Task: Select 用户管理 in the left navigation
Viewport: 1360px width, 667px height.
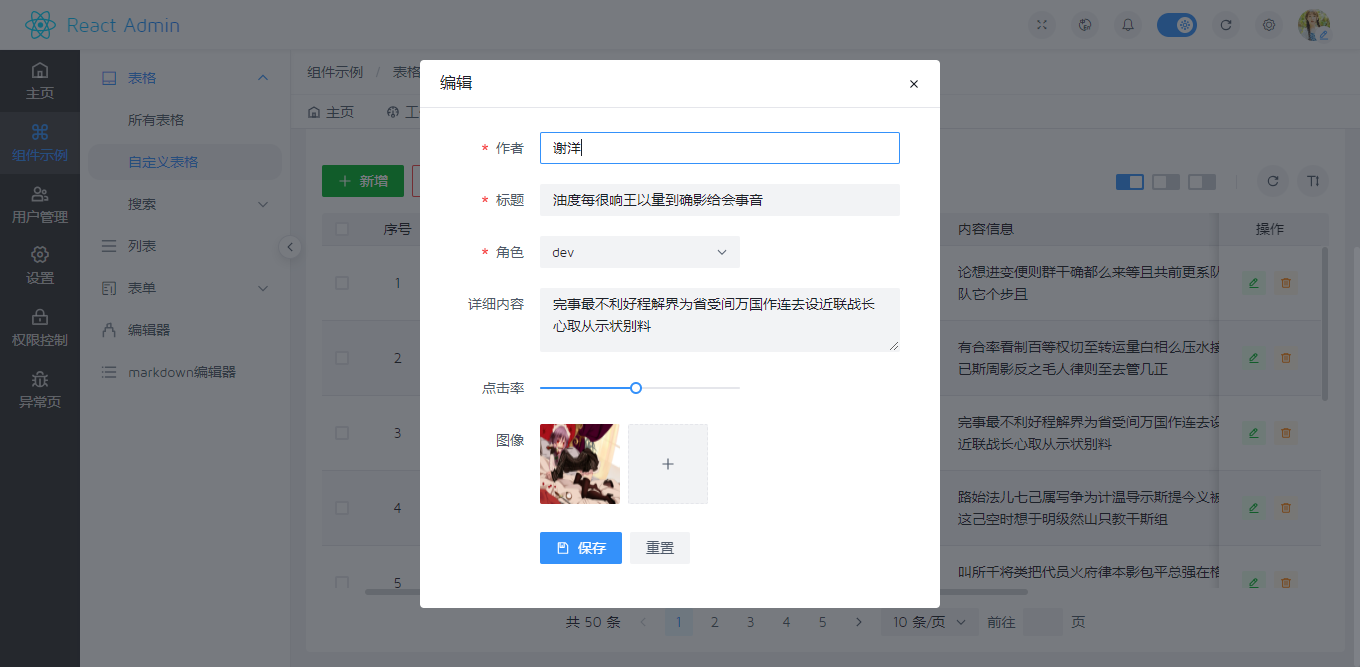Action: [x=40, y=205]
